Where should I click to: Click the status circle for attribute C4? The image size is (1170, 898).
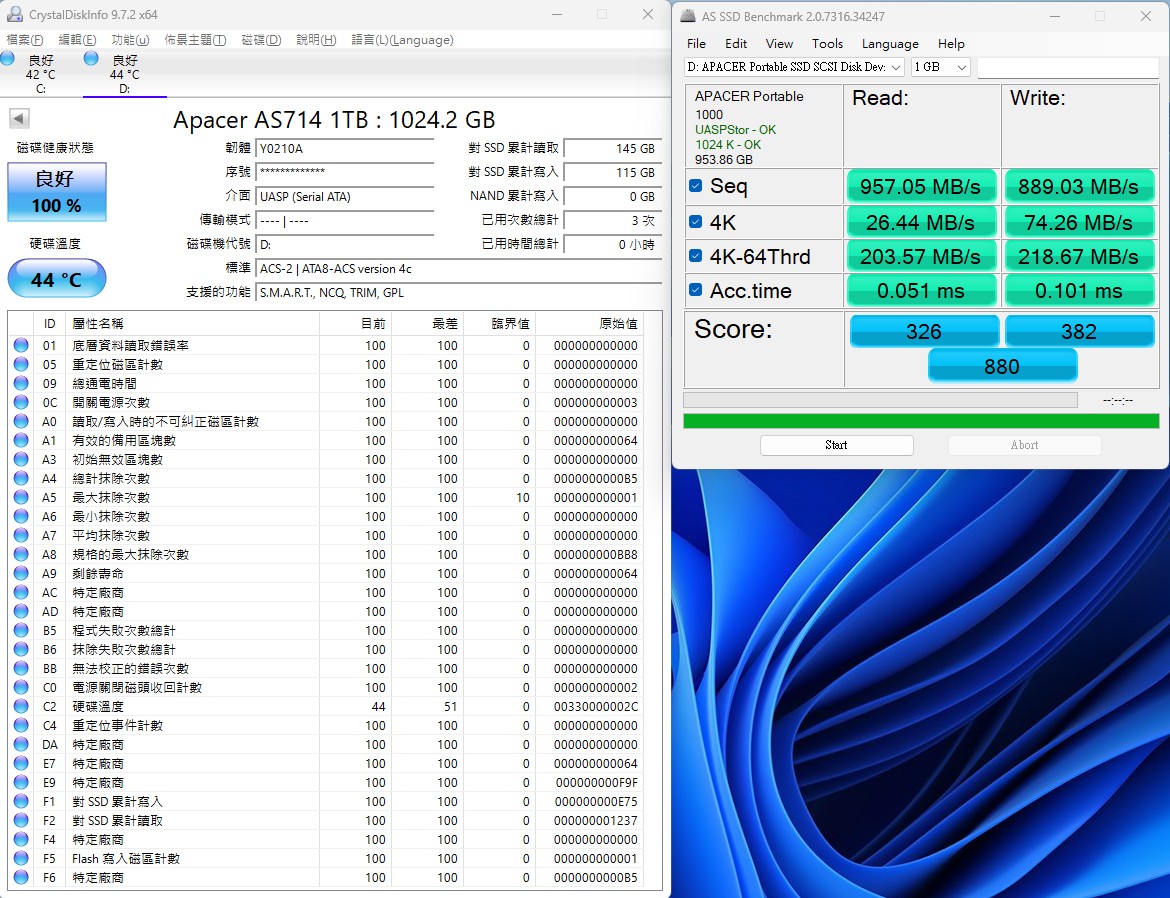click(21, 725)
